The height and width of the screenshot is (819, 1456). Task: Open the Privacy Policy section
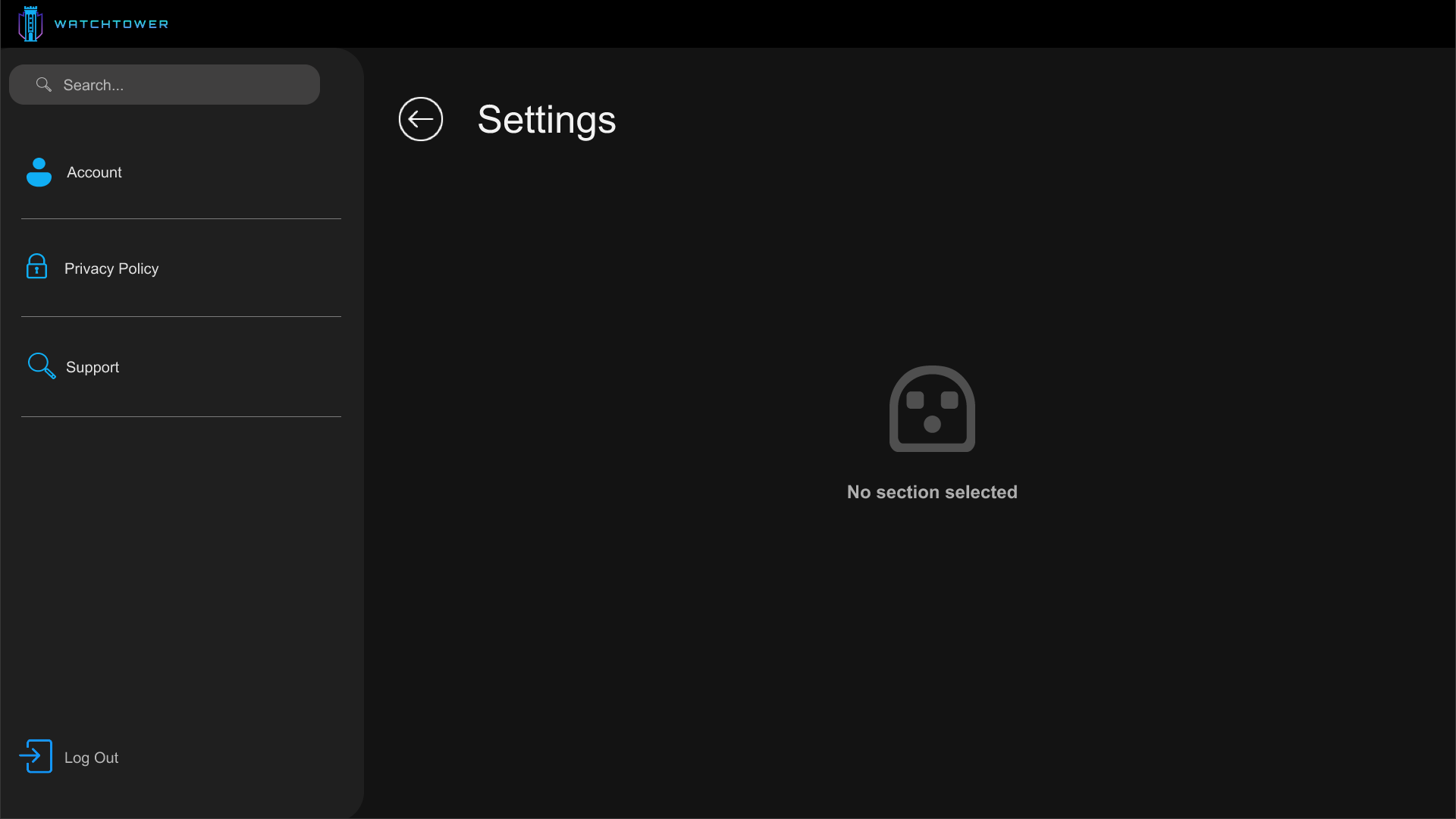[181, 268]
